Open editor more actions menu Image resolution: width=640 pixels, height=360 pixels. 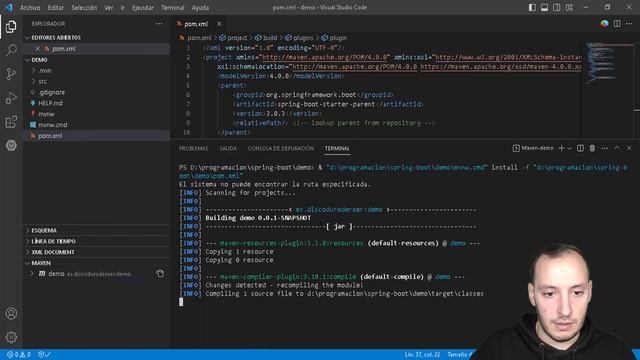pos(629,24)
